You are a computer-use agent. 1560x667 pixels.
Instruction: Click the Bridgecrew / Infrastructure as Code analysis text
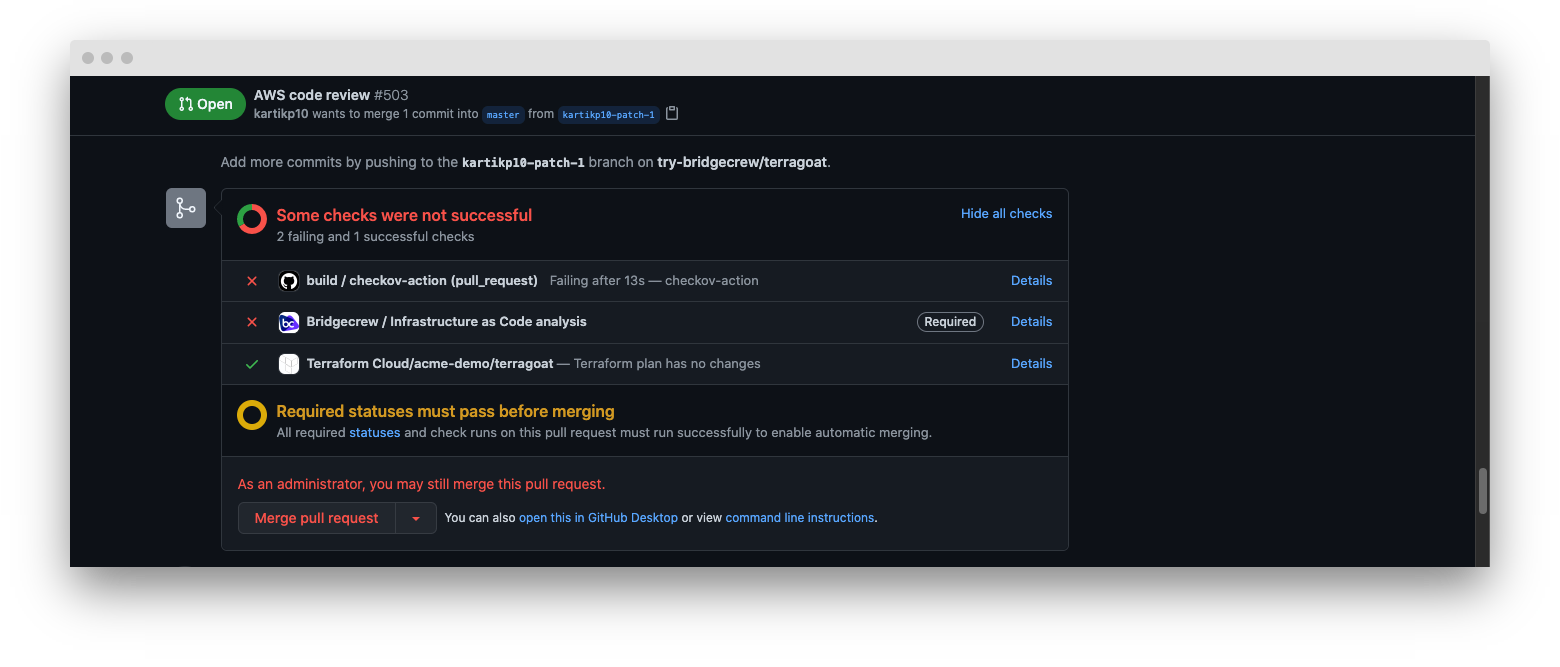pos(446,322)
